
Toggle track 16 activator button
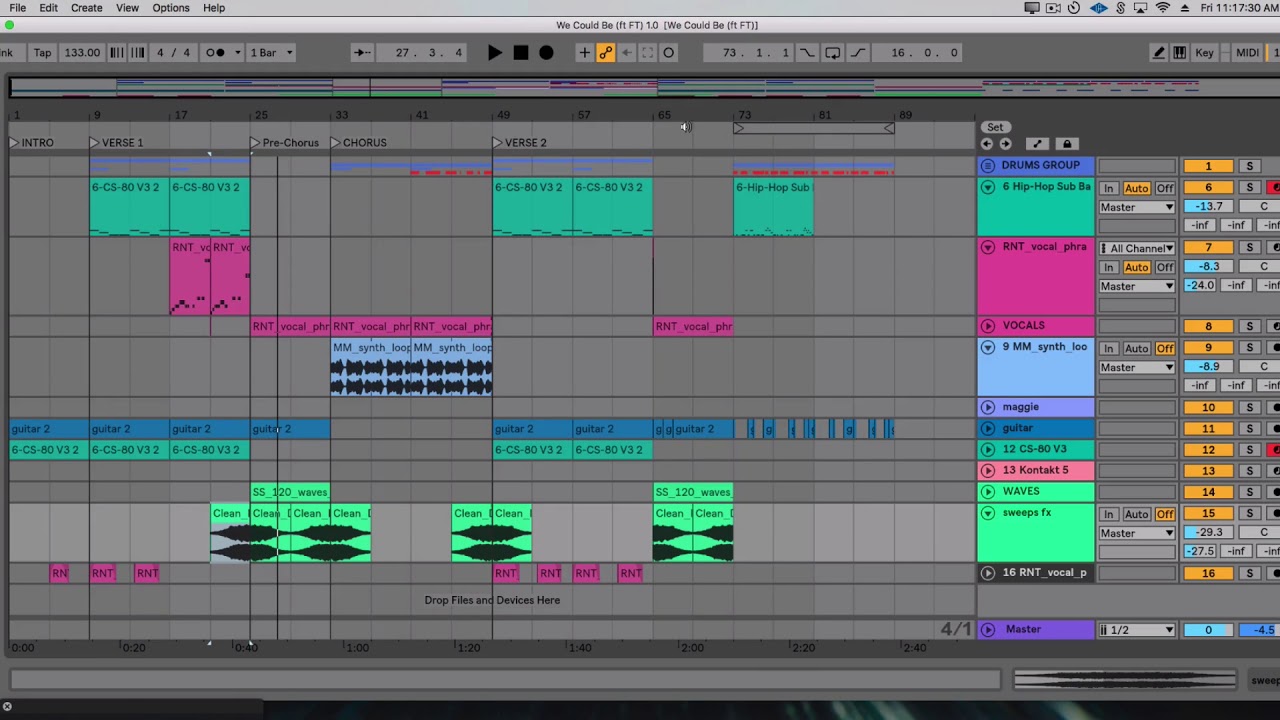click(x=1208, y=573)
